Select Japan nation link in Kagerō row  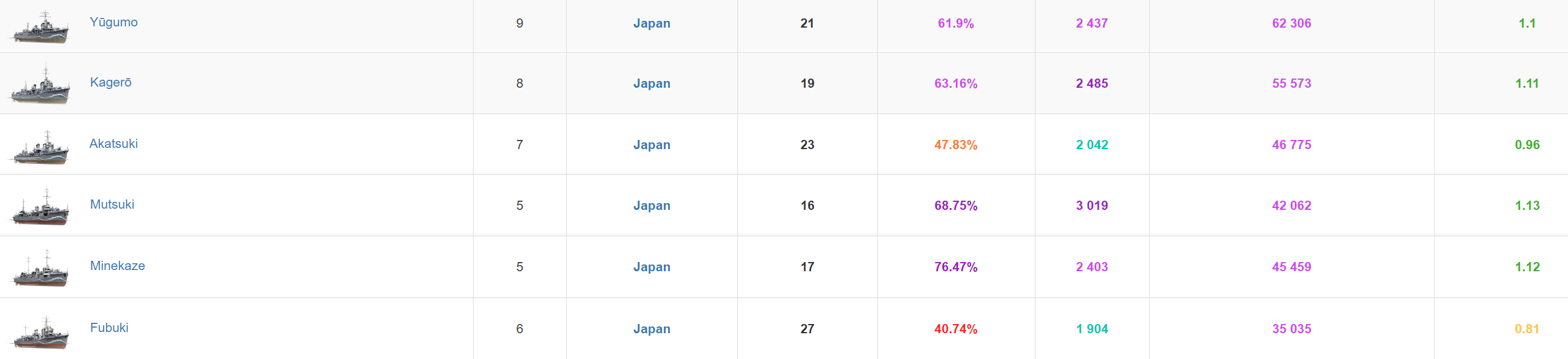click(651, 83)
